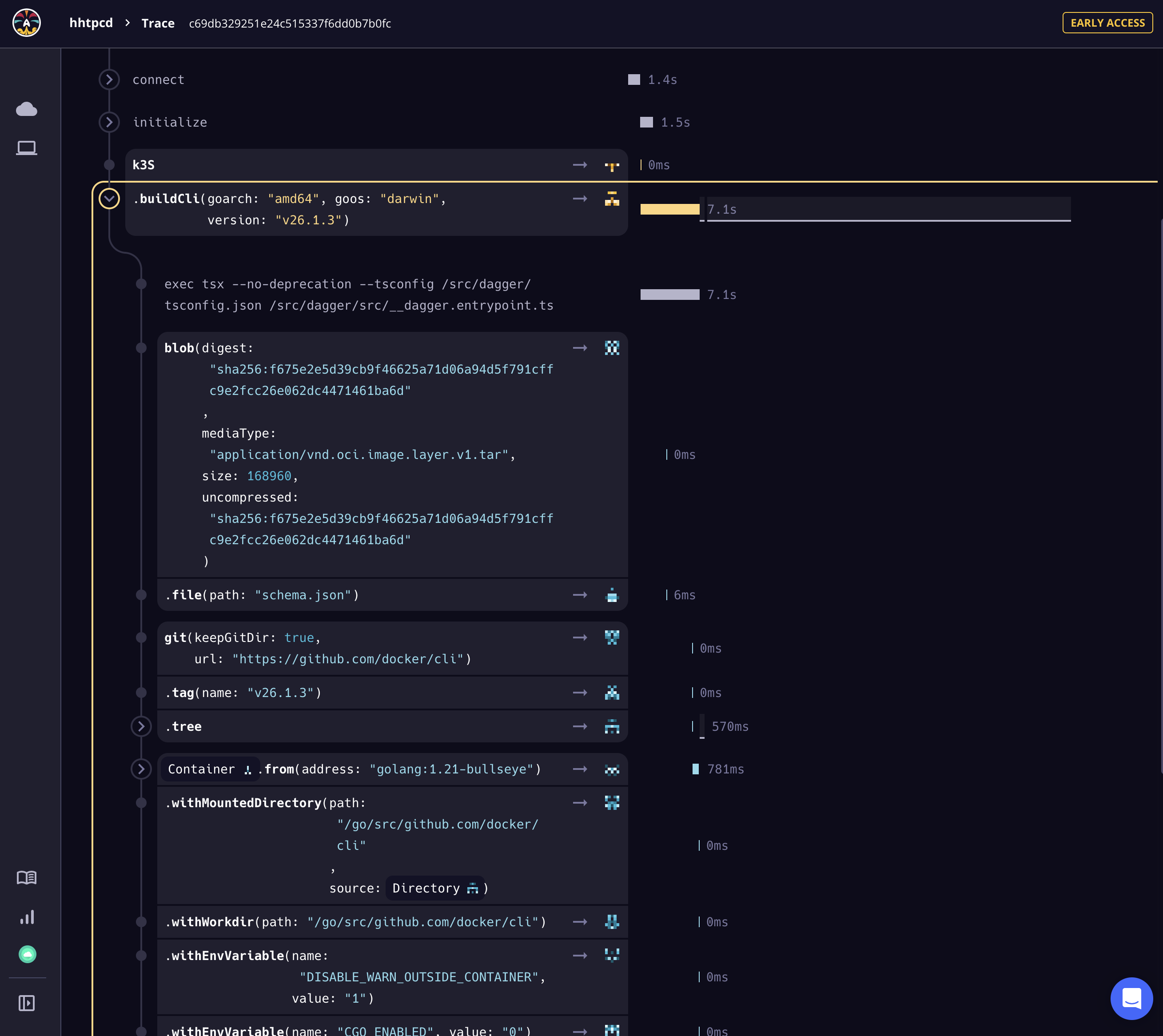
Task: Select the Directory chip in withMountedDirectory
Action: (435, 888)
